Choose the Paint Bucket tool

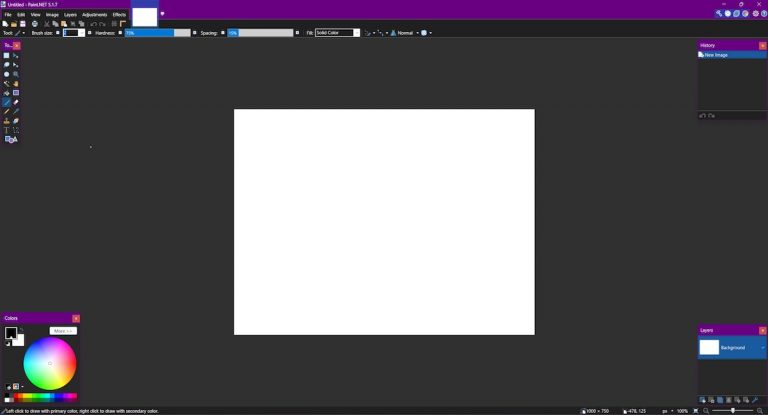click(6, 93)
